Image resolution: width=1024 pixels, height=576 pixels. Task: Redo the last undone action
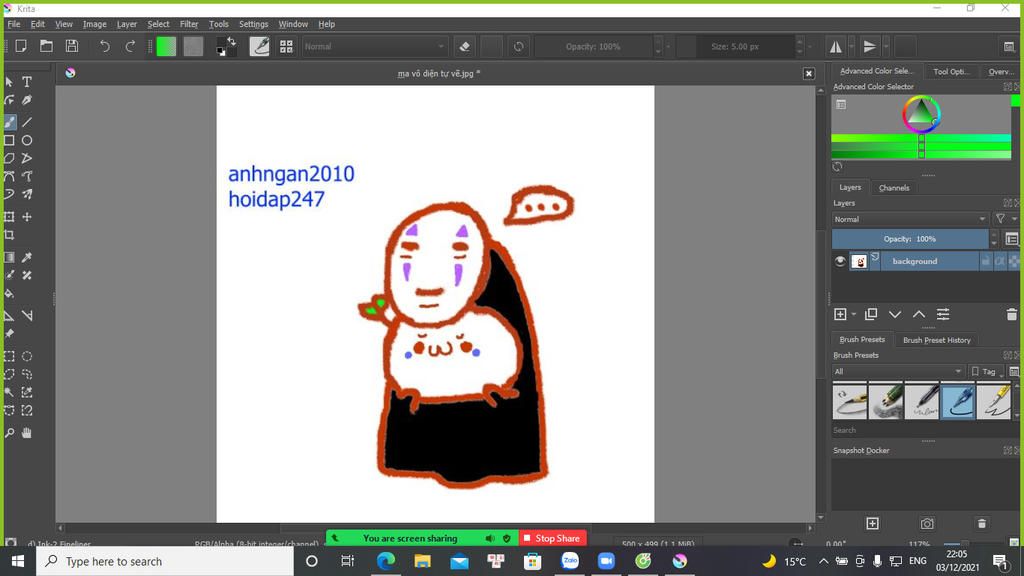point(130,46)
